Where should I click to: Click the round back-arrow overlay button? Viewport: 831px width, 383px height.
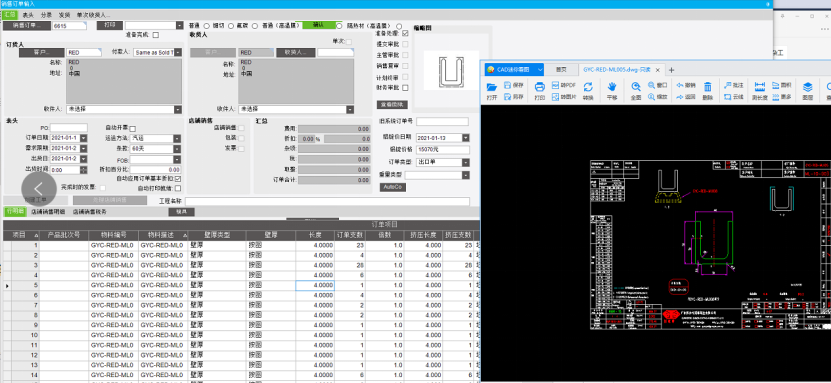(39, 188)
